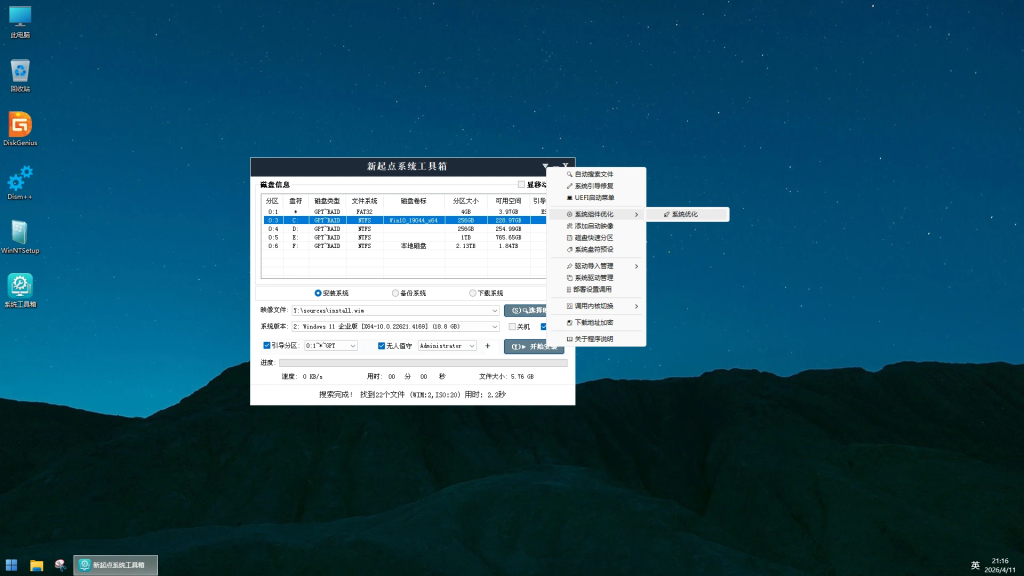
Task: Click 系统优化 submenu item
Action: pos(685,214)
